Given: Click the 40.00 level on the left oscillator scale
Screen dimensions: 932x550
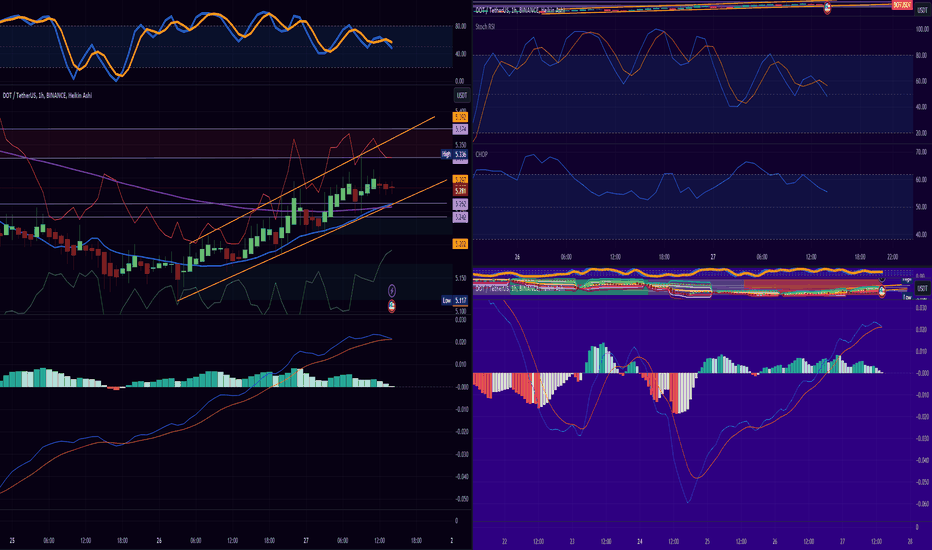Looking at the screenshot, I should (461, 54).
